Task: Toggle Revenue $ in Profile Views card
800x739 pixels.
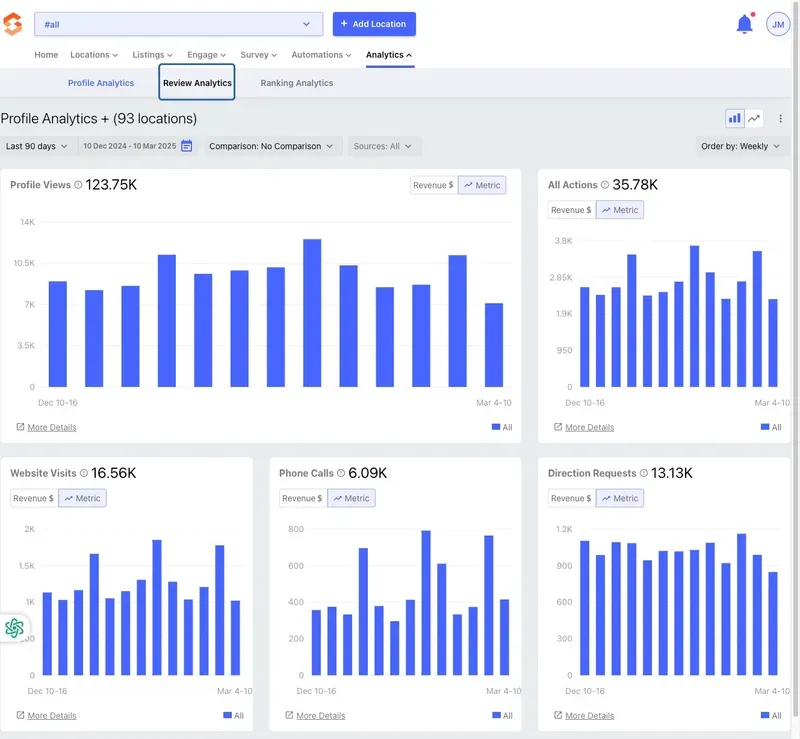Action: point(433,185)
